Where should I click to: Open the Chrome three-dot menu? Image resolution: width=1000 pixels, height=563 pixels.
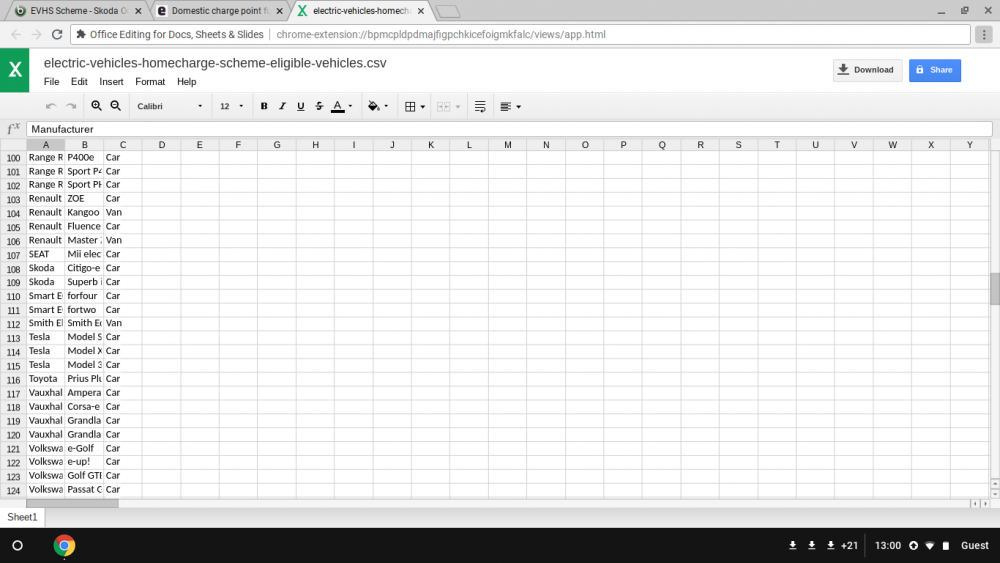(x=984, y=34)
